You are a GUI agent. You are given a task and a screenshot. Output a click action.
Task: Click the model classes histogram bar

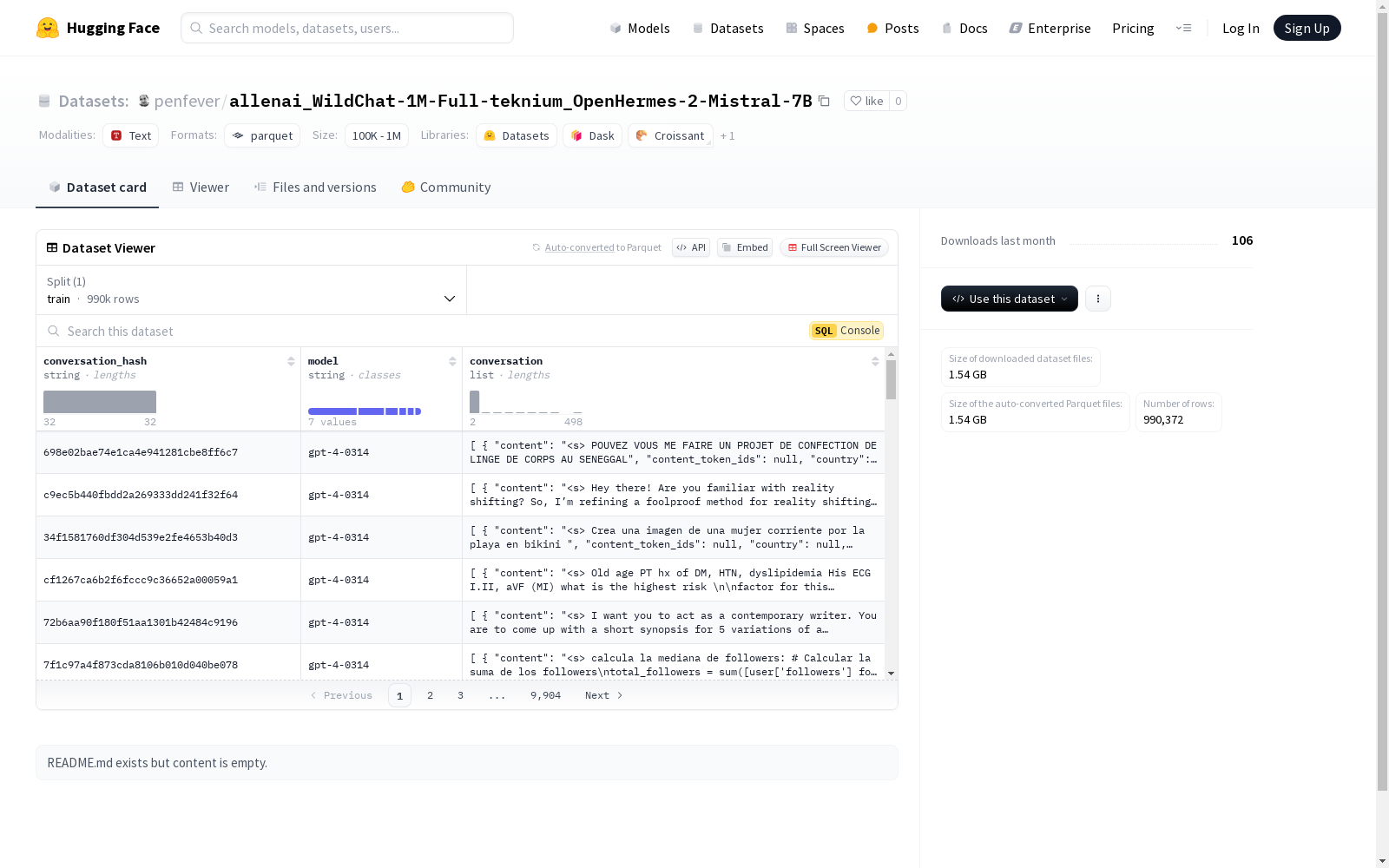(365, 411)
